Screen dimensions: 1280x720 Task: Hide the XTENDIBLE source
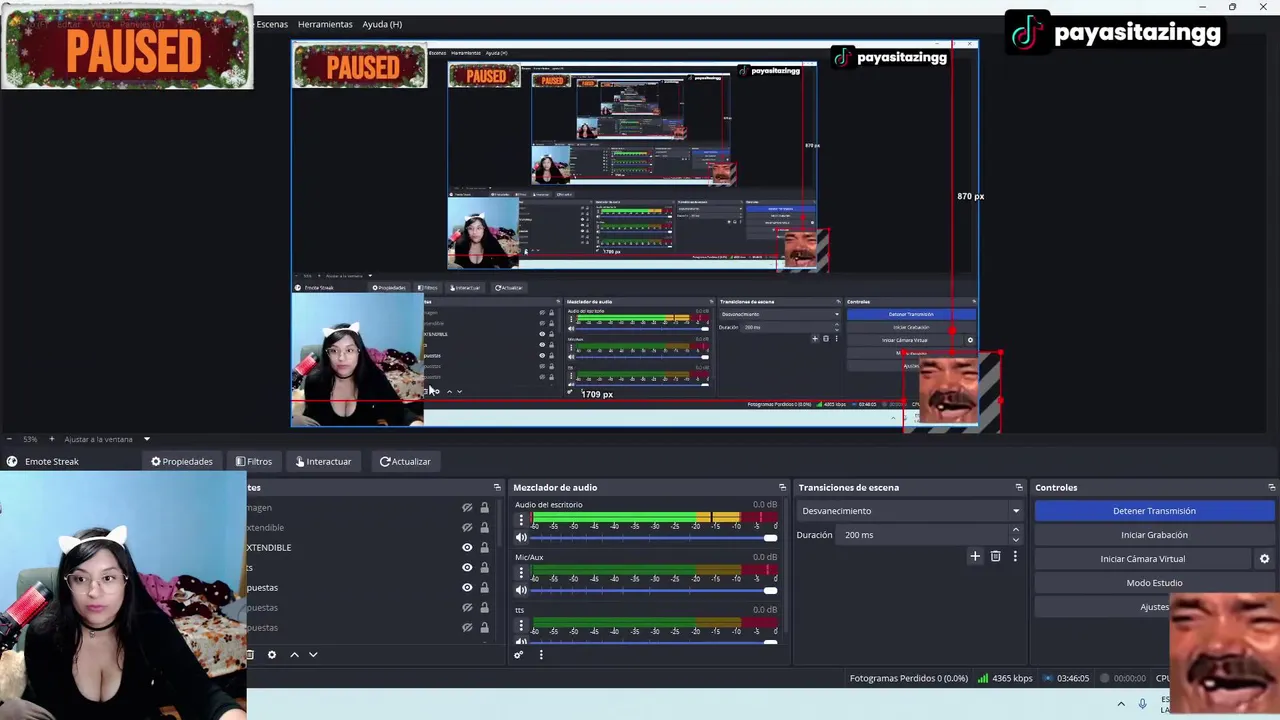tap(467, 548)
